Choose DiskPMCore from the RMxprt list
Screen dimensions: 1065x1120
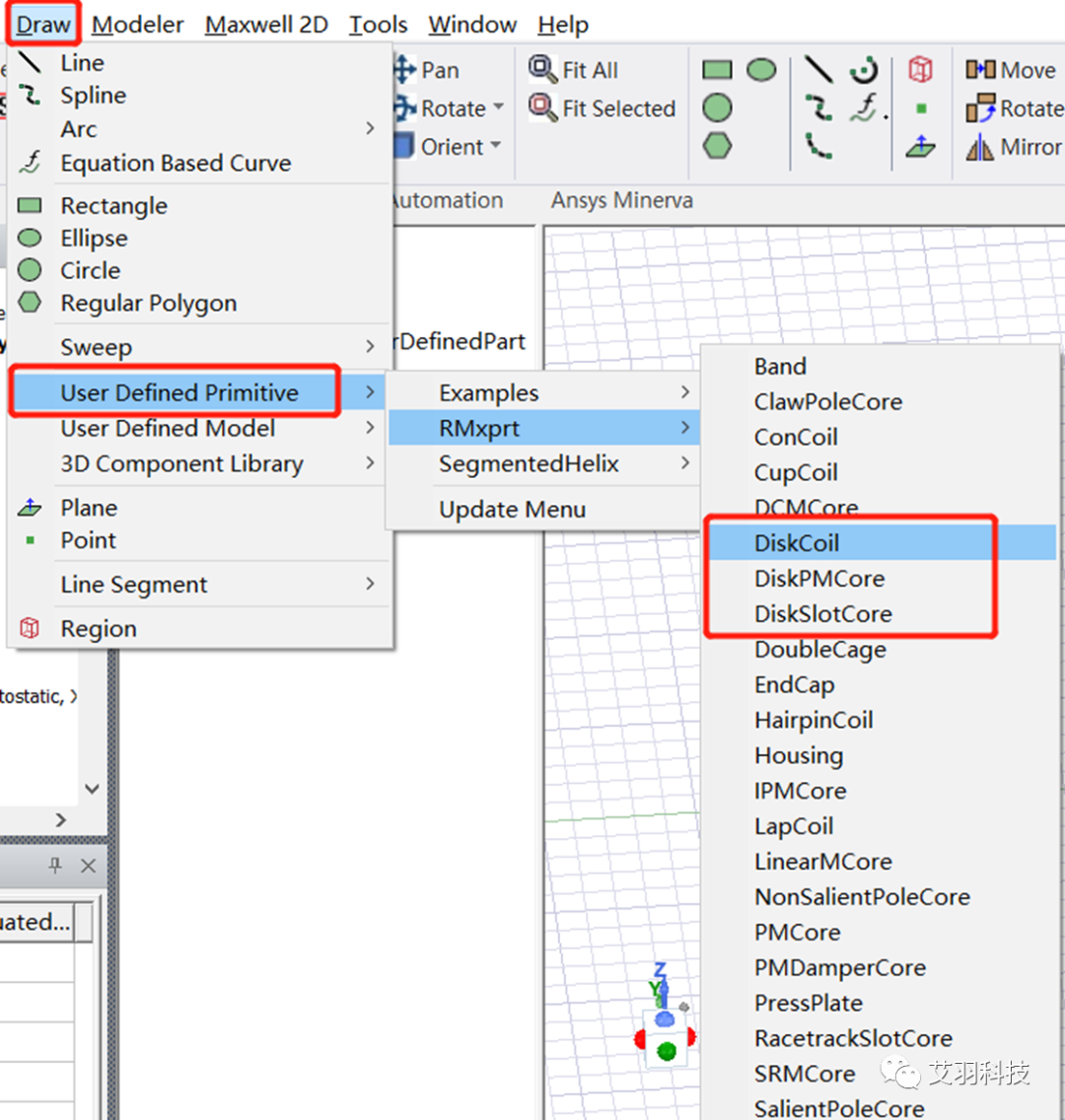882,579
